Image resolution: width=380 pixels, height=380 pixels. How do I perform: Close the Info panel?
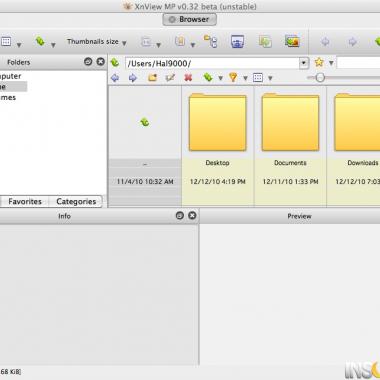pyautogui.click(x=192, y=216)
